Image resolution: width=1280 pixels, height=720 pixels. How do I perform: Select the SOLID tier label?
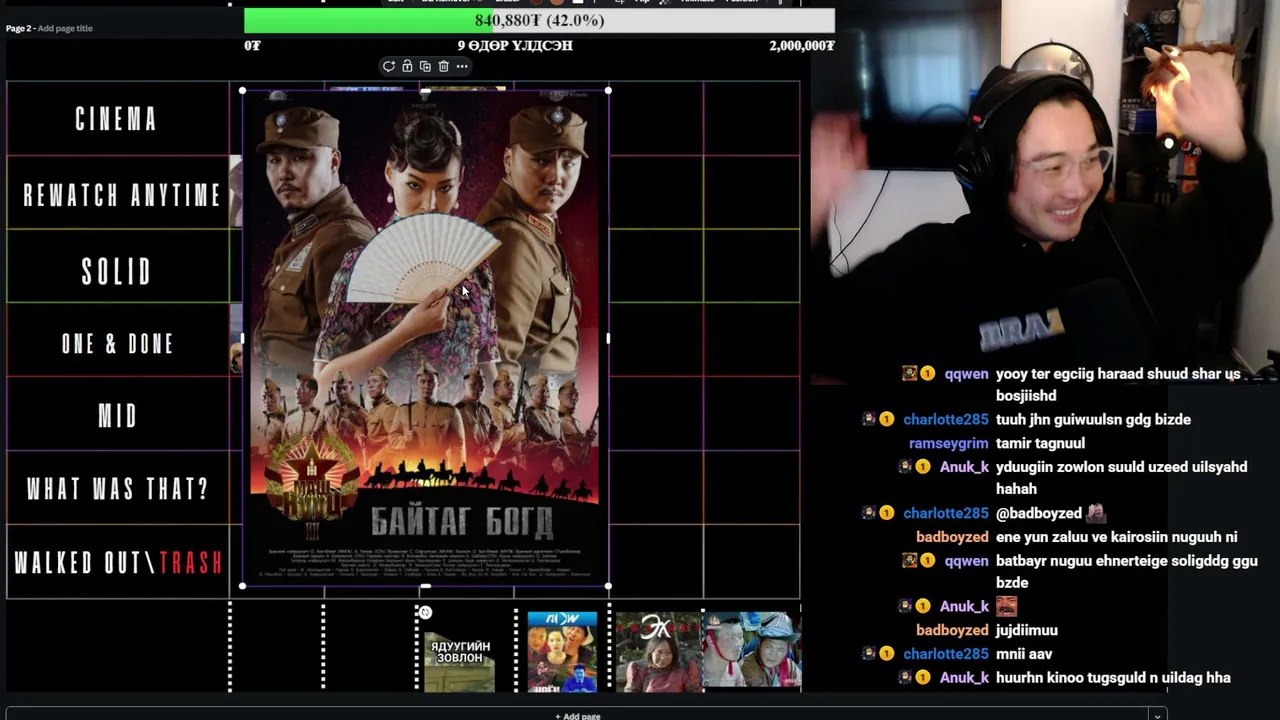pos(117,271)
